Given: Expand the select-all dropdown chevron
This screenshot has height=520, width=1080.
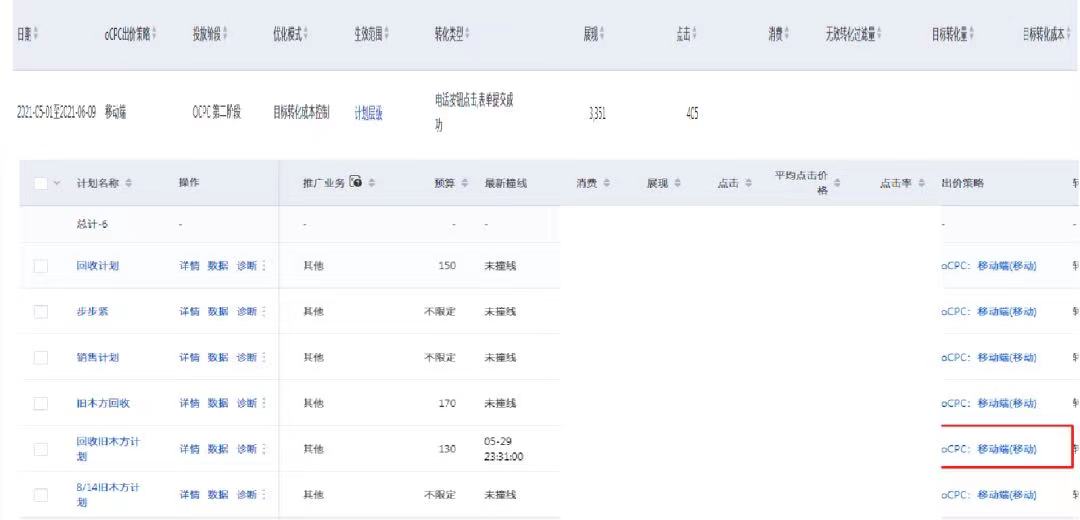Looking at the screenshot, I should tap(57, 183).
